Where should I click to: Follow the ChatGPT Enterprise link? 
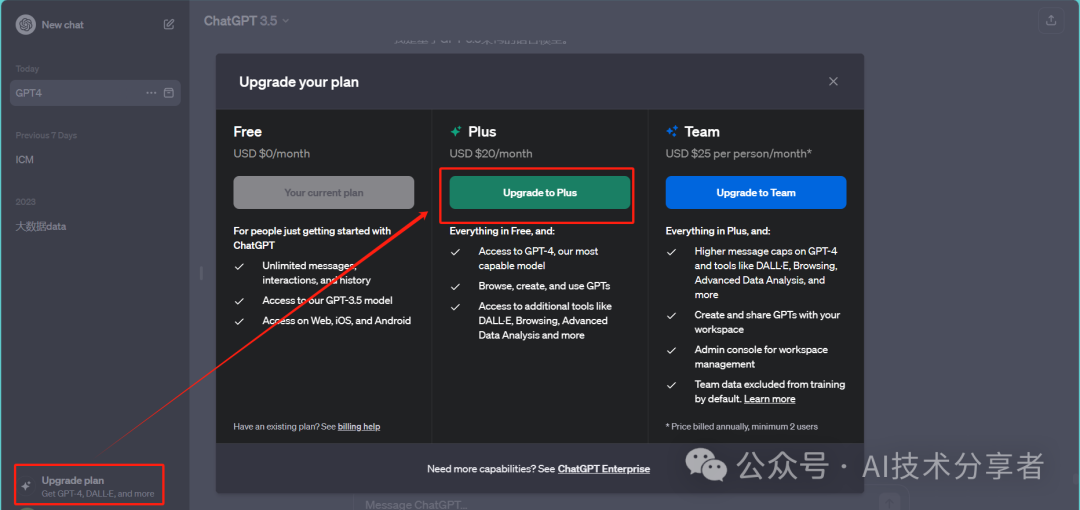(603, 469)
